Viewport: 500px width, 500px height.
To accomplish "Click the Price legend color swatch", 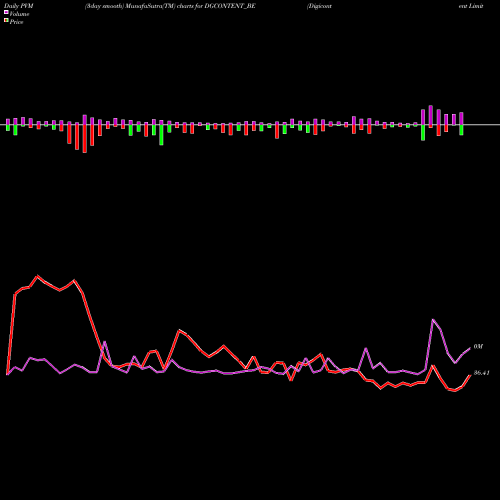I will click(6, 21).
